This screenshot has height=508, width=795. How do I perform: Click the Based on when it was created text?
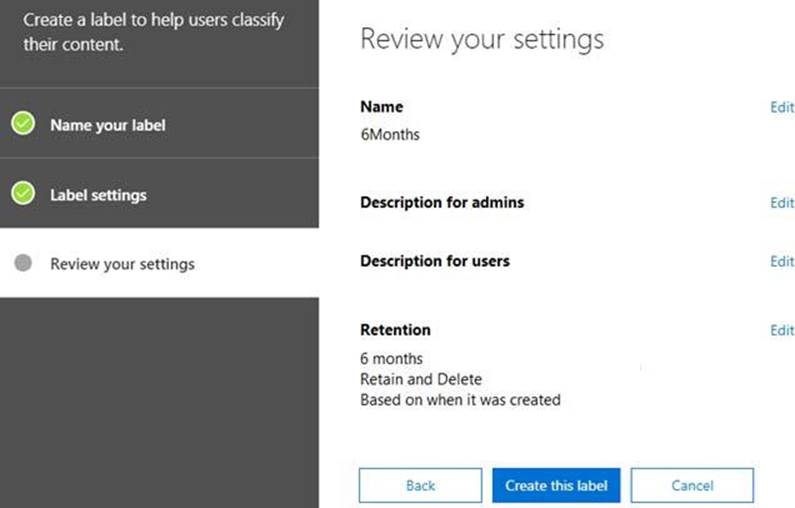coord(460,400)
